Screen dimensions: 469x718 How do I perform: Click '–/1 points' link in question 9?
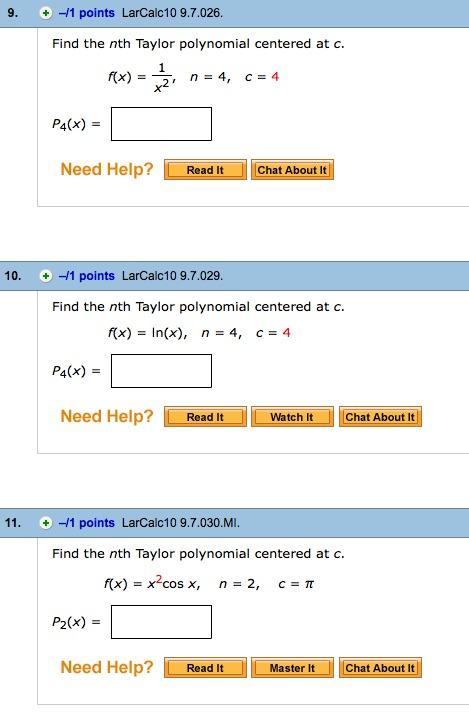(x=87, y=13)
